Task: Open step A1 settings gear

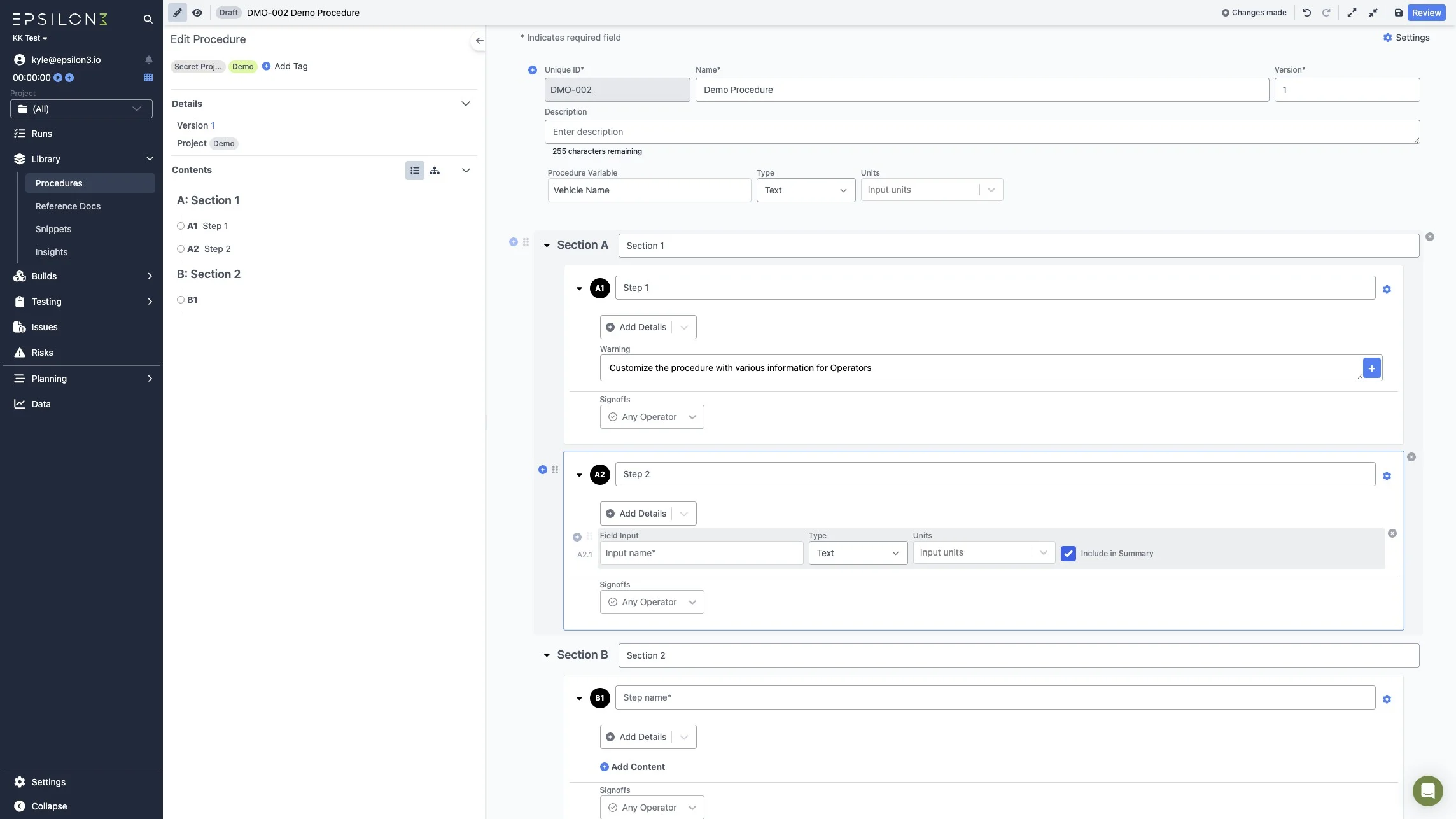Action: [x=1387, y=290]
